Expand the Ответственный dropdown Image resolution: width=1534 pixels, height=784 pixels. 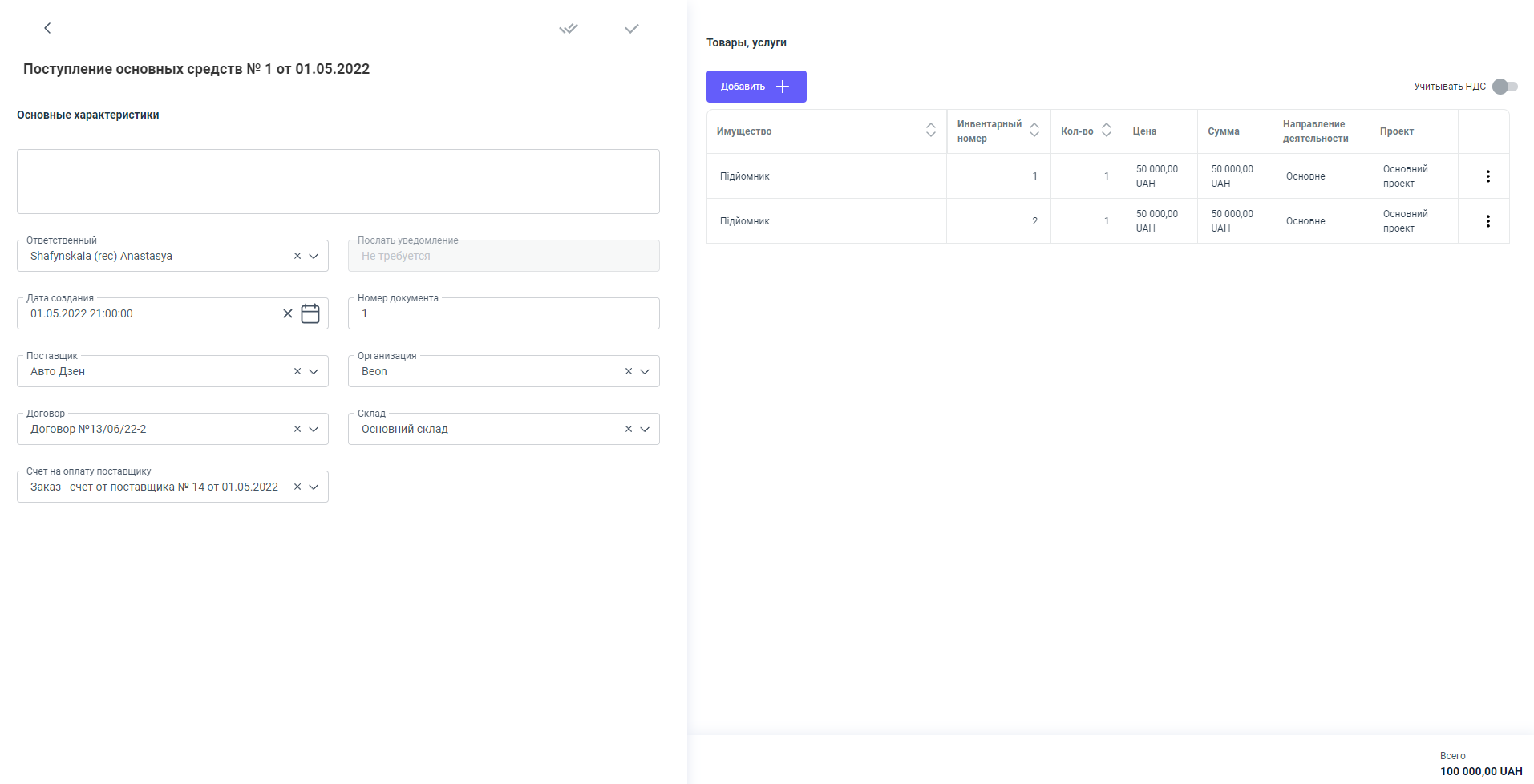pos(314,256)
